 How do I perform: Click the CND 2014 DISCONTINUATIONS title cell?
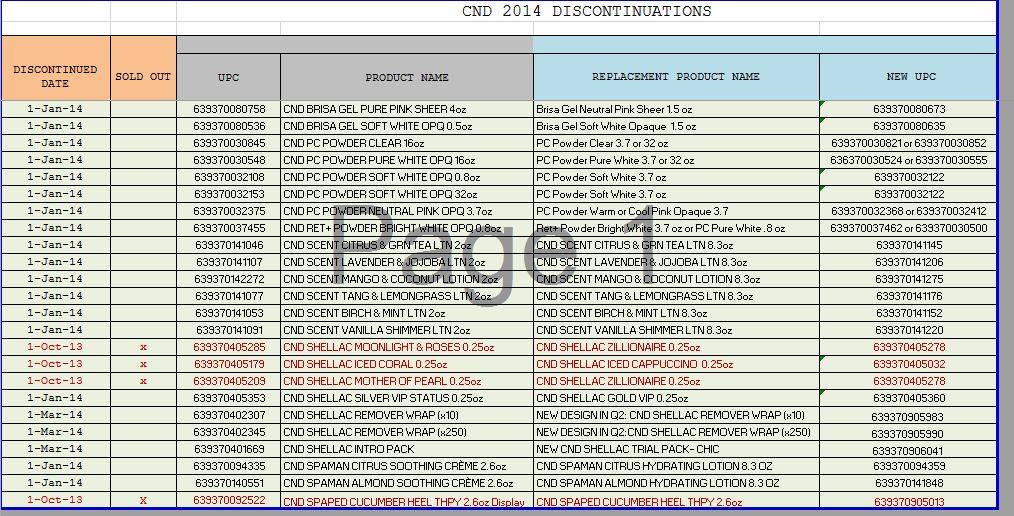point(586,12)
